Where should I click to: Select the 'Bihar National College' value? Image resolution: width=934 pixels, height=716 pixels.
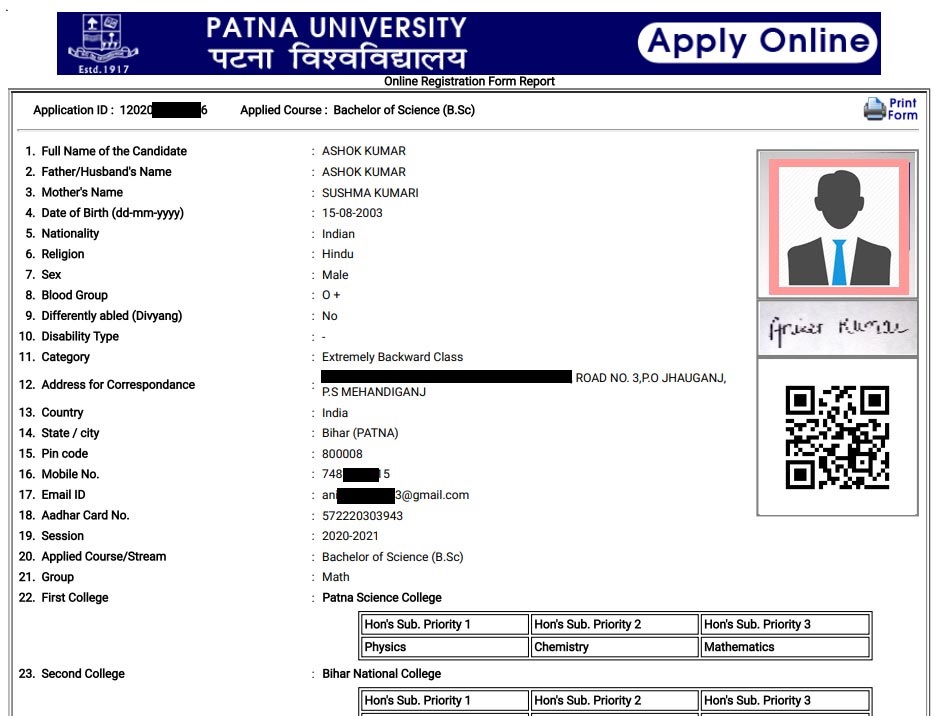(x=381, y=674)
